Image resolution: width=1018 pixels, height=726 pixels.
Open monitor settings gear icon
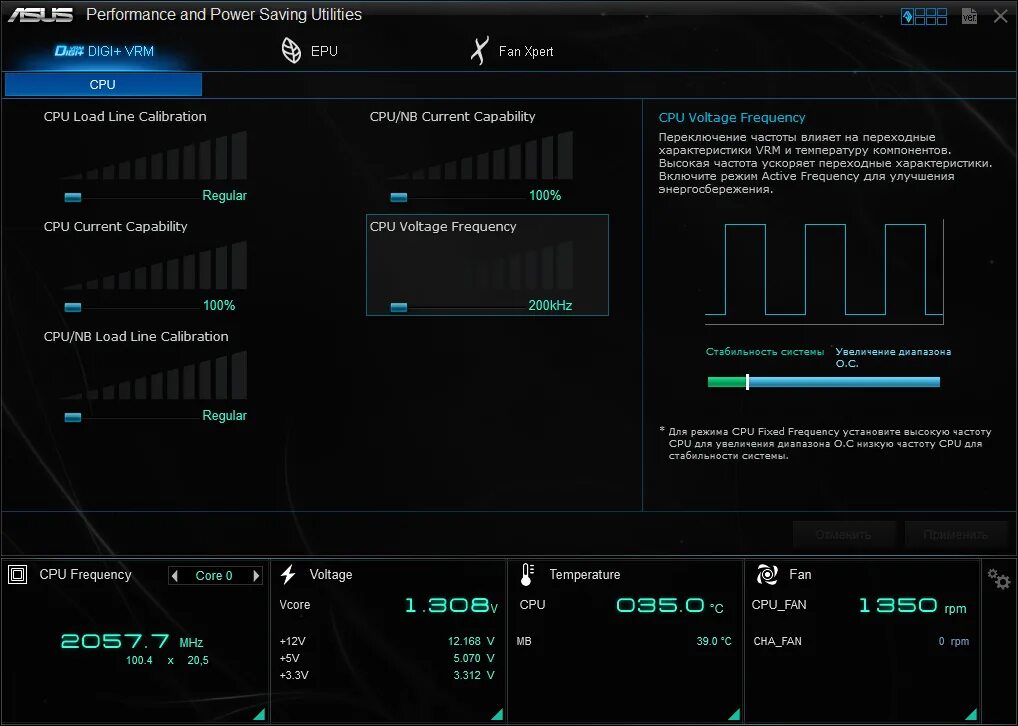pyautogui.click(x=999, y=578)
